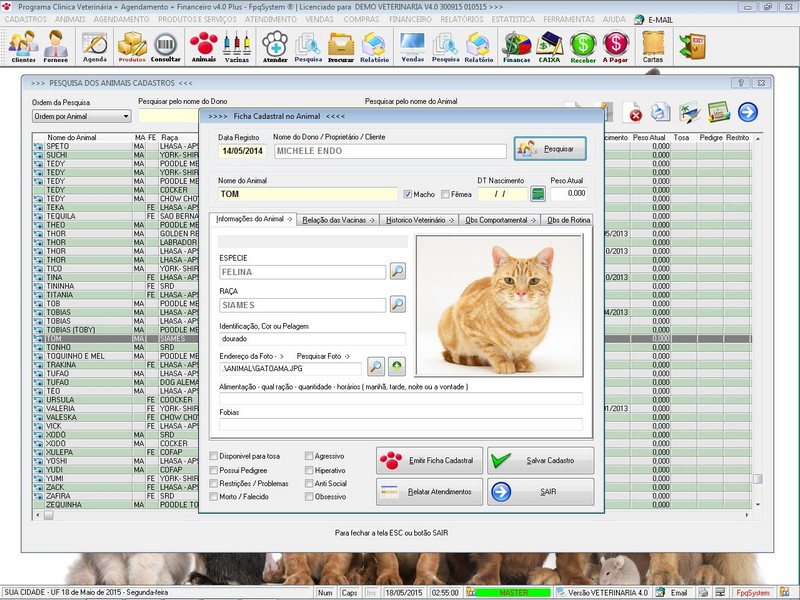Open the Produtos boxes icon
800x600 pixels.
pyautogui.click(x=132, y=46)
